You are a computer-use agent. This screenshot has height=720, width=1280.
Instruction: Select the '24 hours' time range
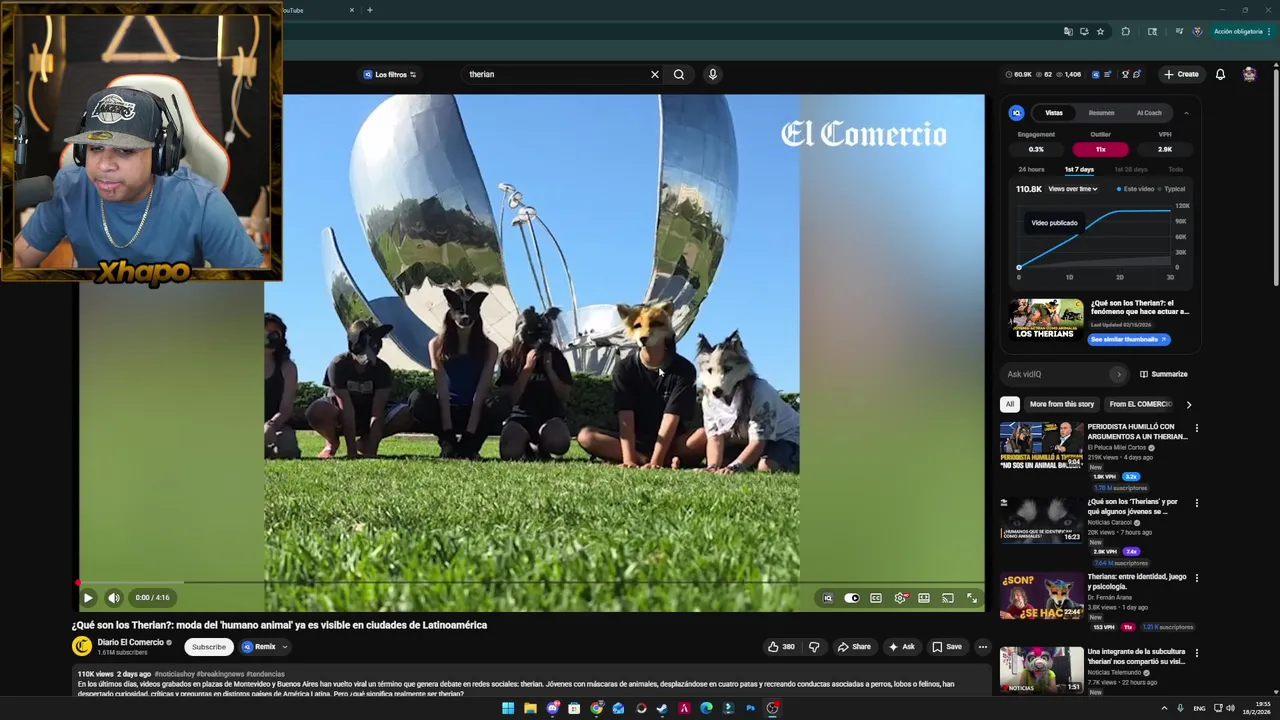(x=1031, y=169)
